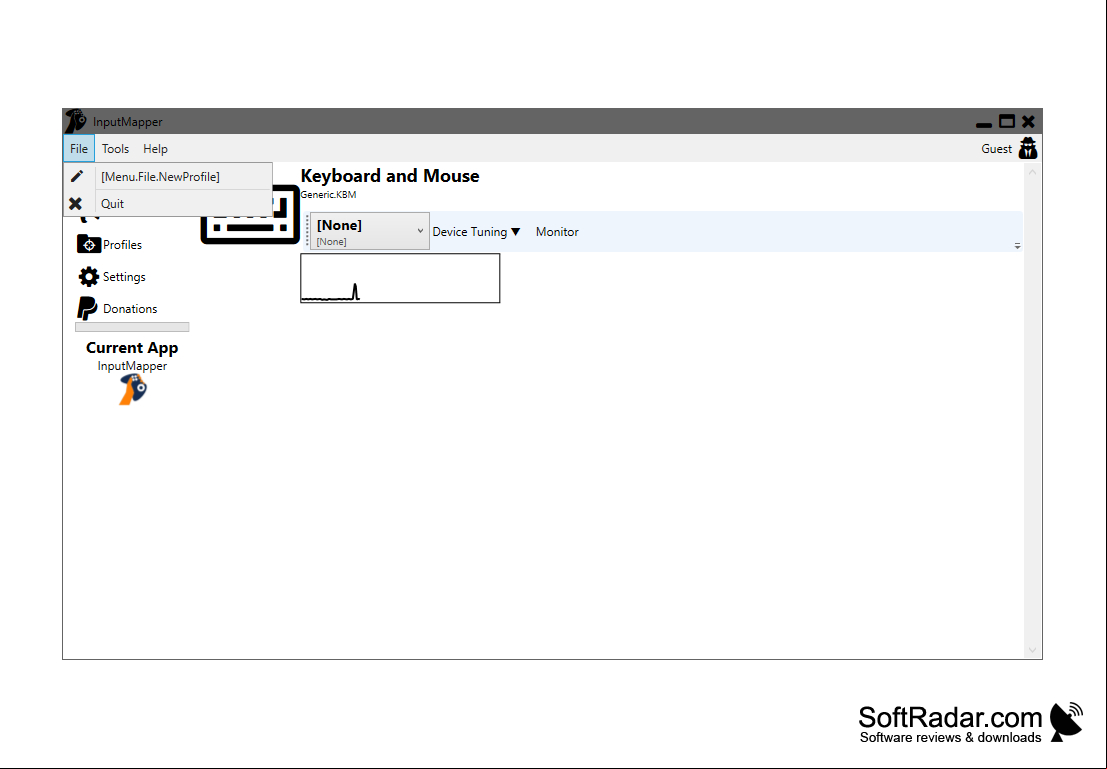Click the InputMapper text under Current App
Viewport: 1107px width, 769px height.
click(132, 366)
